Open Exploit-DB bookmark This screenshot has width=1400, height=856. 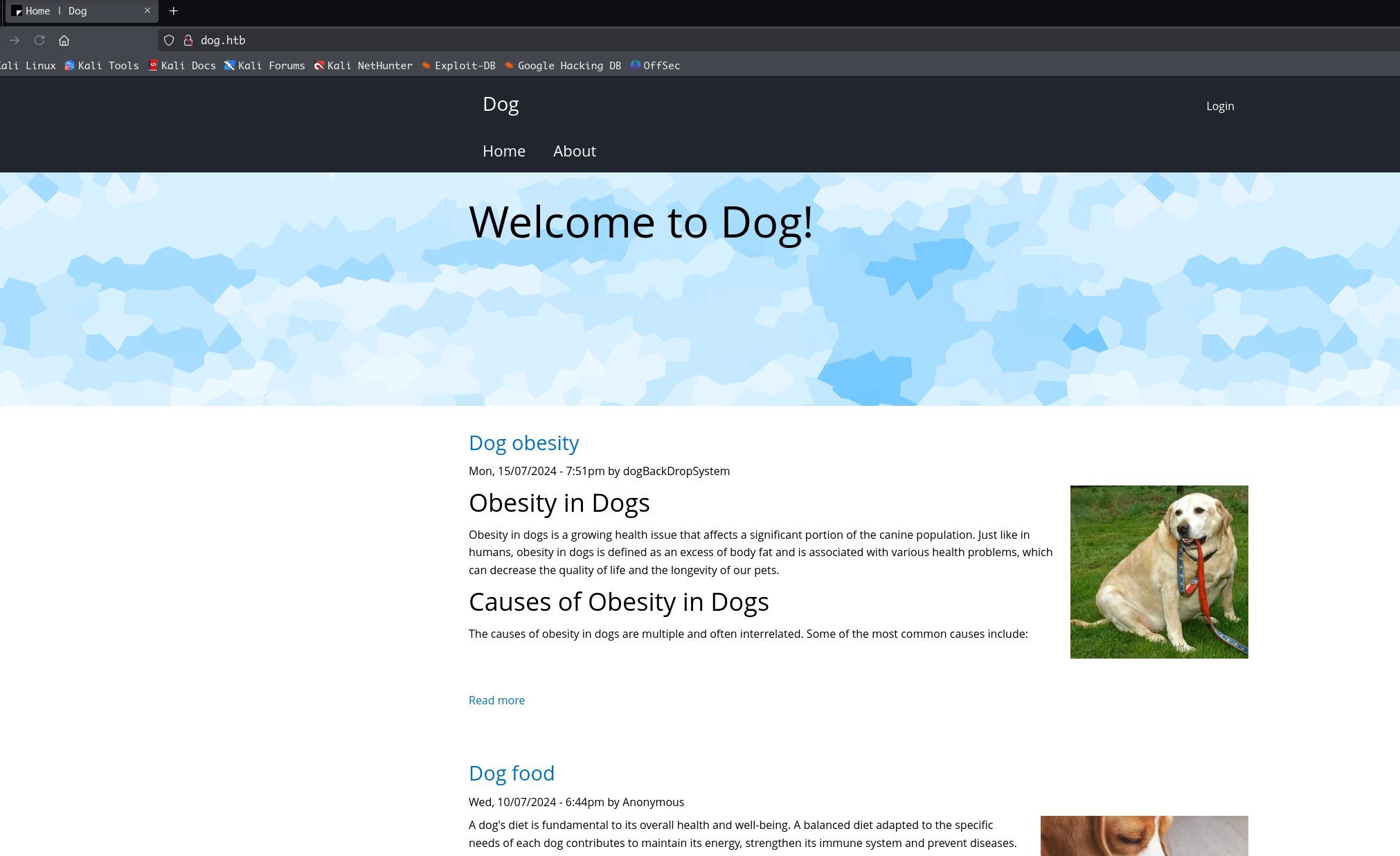pyautogui.click(x=458, y=66)
